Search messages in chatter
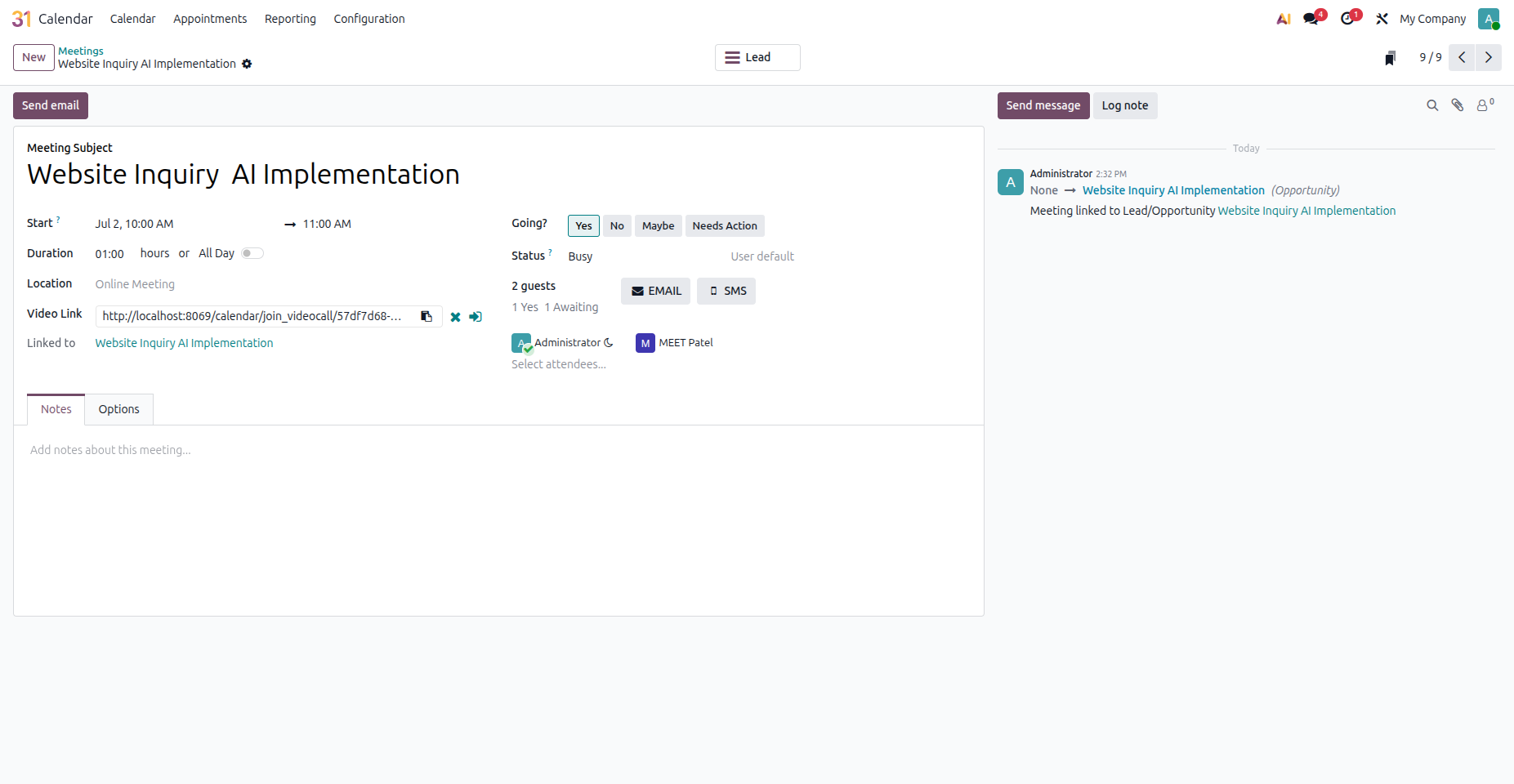 (x=1432, y=105)
